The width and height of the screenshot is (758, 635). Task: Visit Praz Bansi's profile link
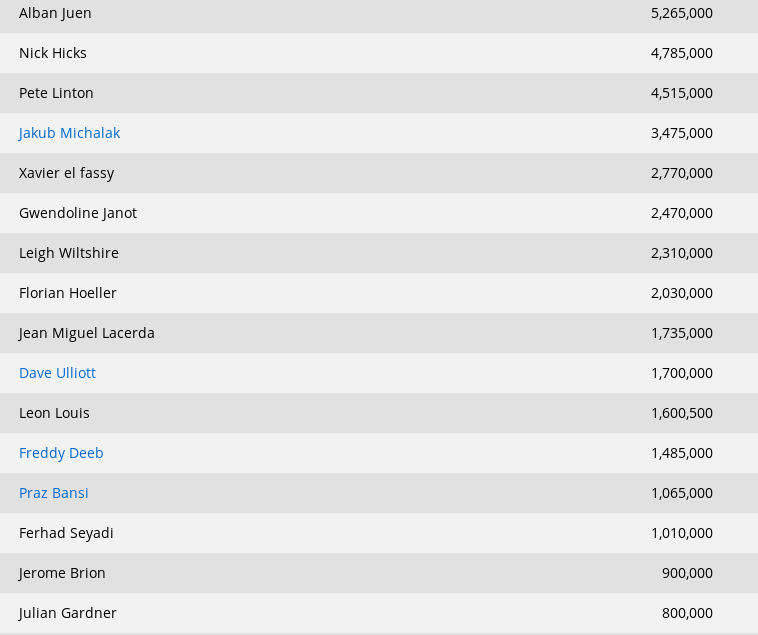54,493
